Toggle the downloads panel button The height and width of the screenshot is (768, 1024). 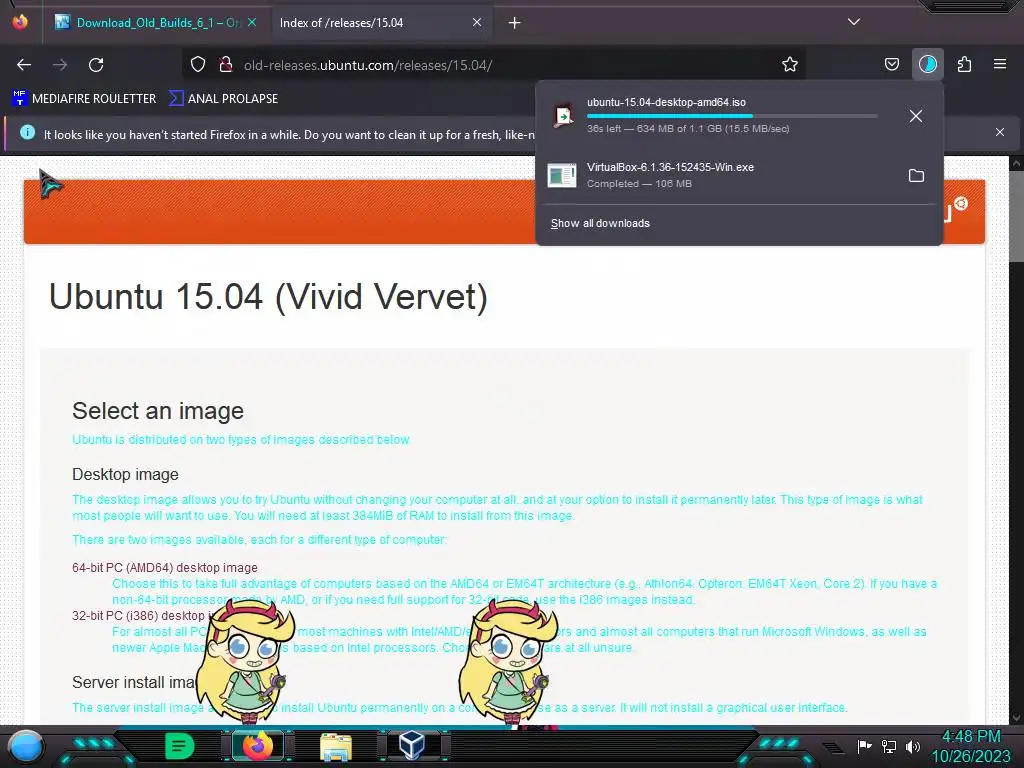coord(927,65)
